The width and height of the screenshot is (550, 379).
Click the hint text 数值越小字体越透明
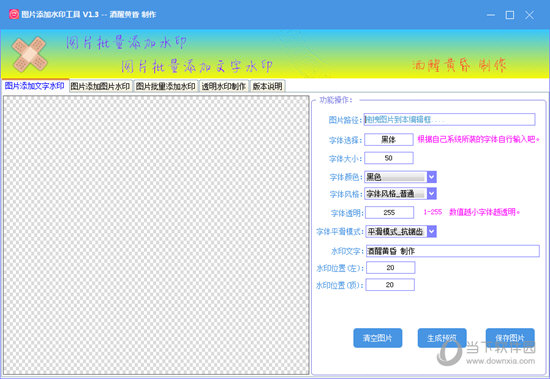(484, 212)
